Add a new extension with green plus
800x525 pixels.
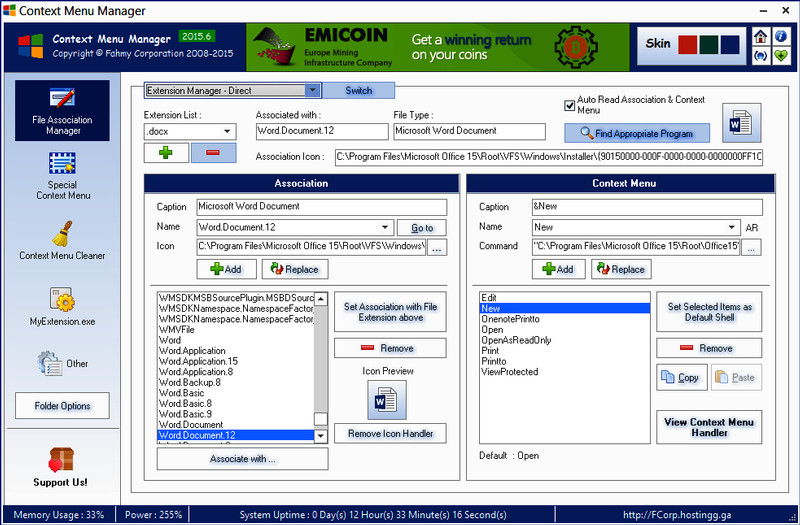[166, 153]
